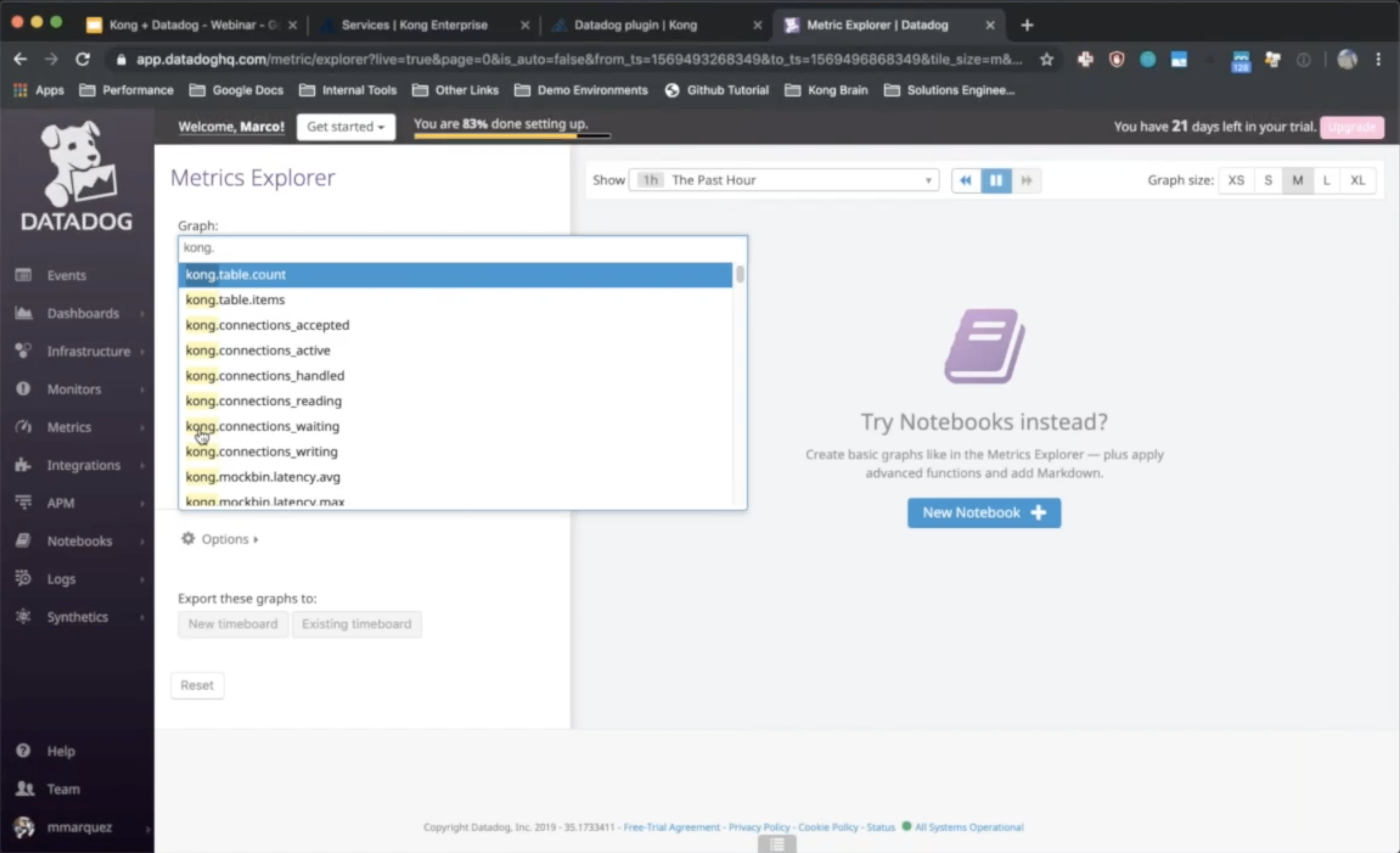Click the Options gear icon
The image size is (1400, 853).
point(188,538)
